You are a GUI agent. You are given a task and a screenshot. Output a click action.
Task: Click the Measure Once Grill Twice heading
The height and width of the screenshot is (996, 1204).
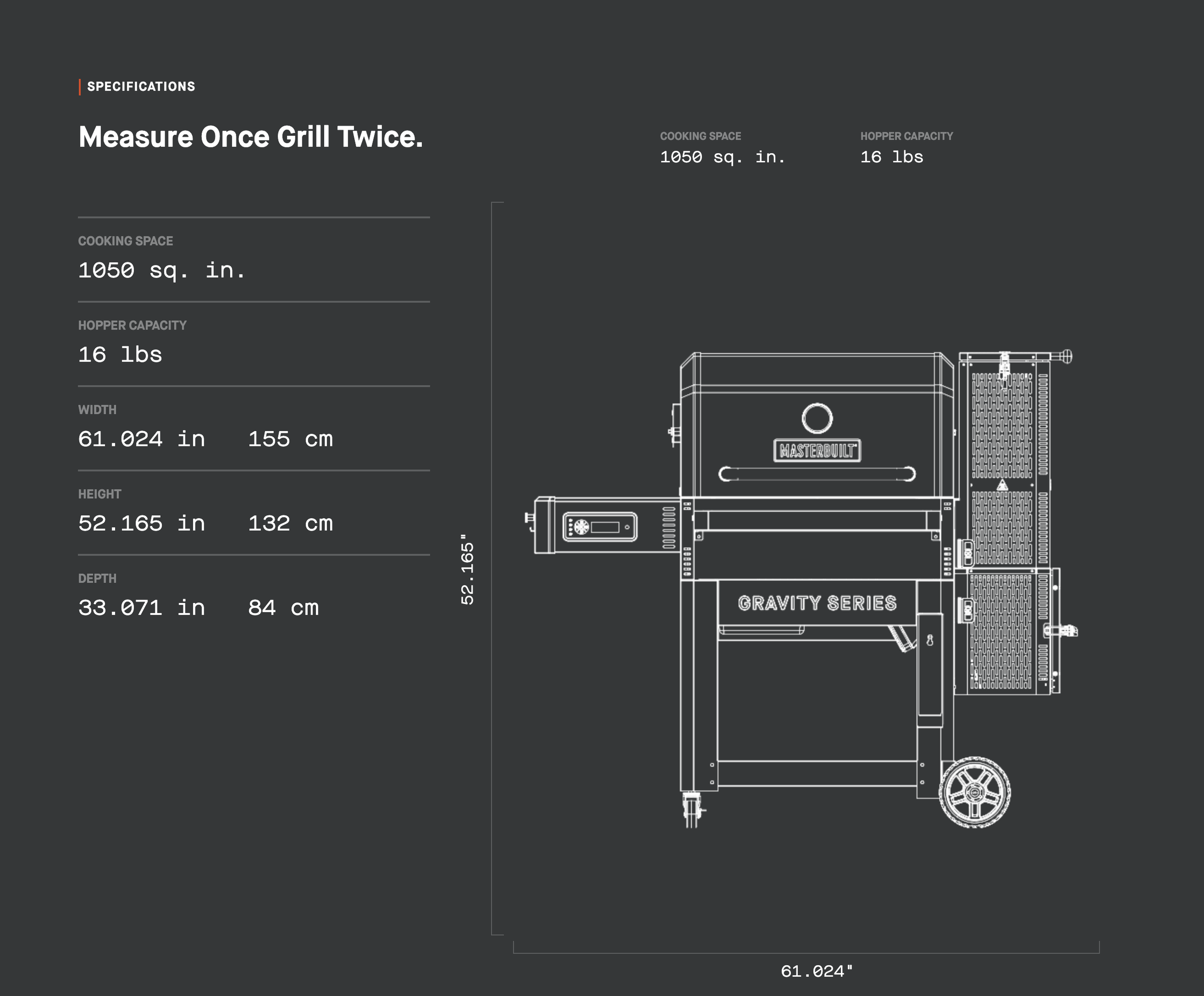point(250,137)
